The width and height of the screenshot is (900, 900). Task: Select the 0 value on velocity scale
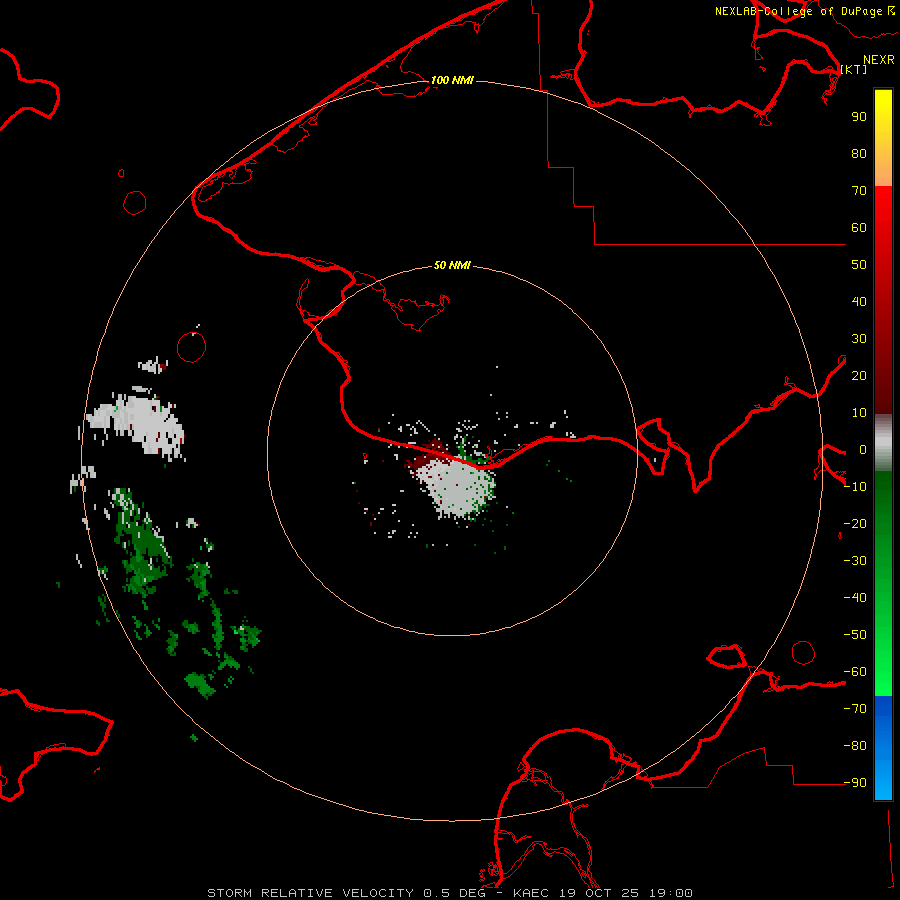[863, 449]
